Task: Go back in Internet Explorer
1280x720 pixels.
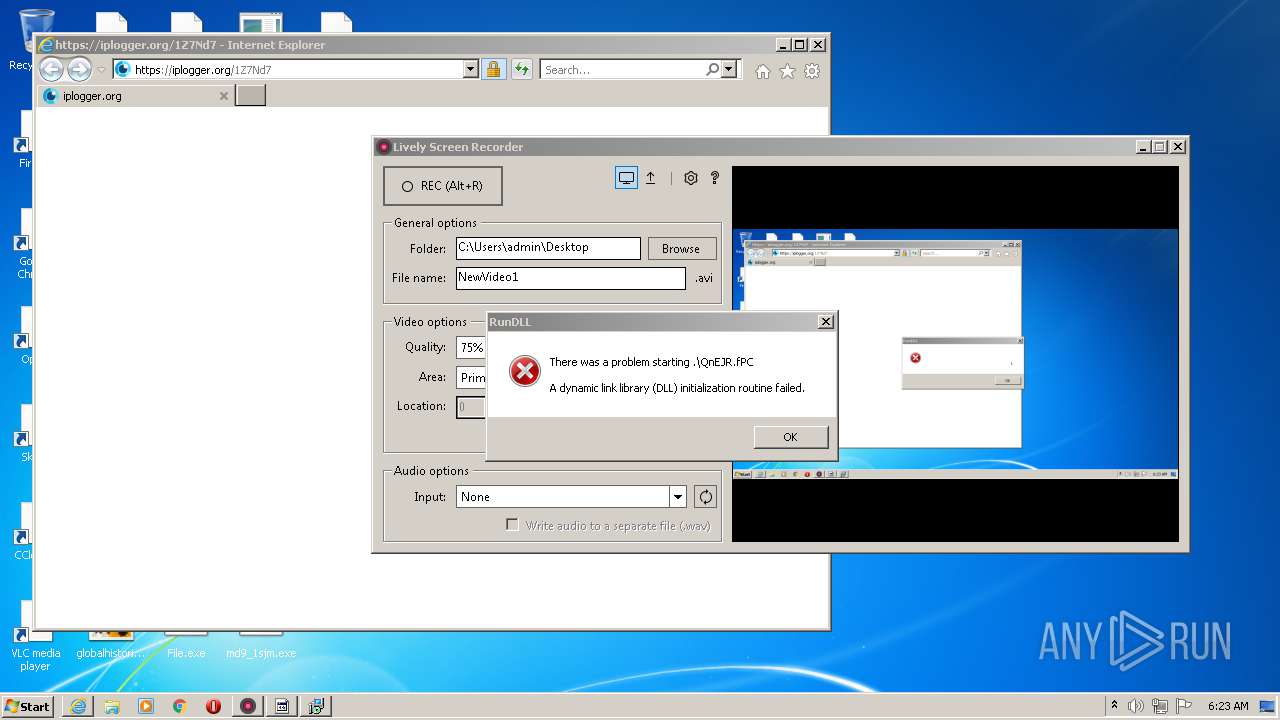Action: coord(51,70)
